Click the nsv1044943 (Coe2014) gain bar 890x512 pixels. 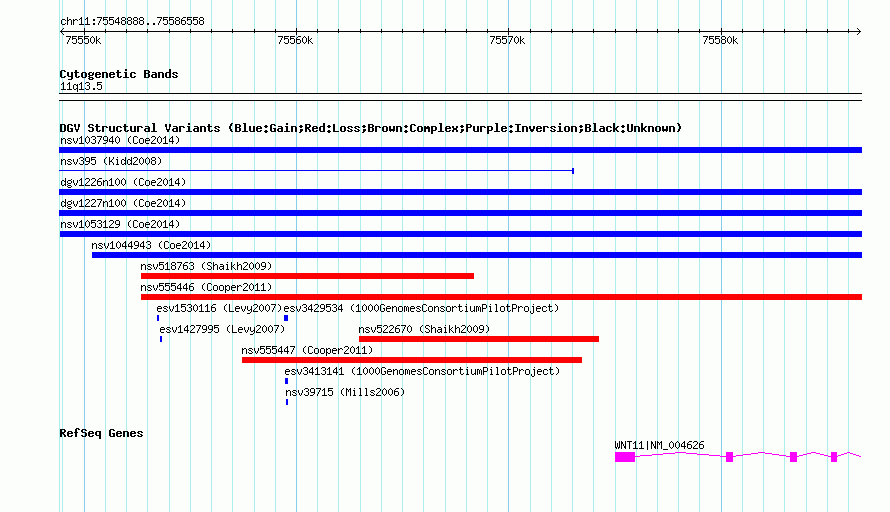477,255
